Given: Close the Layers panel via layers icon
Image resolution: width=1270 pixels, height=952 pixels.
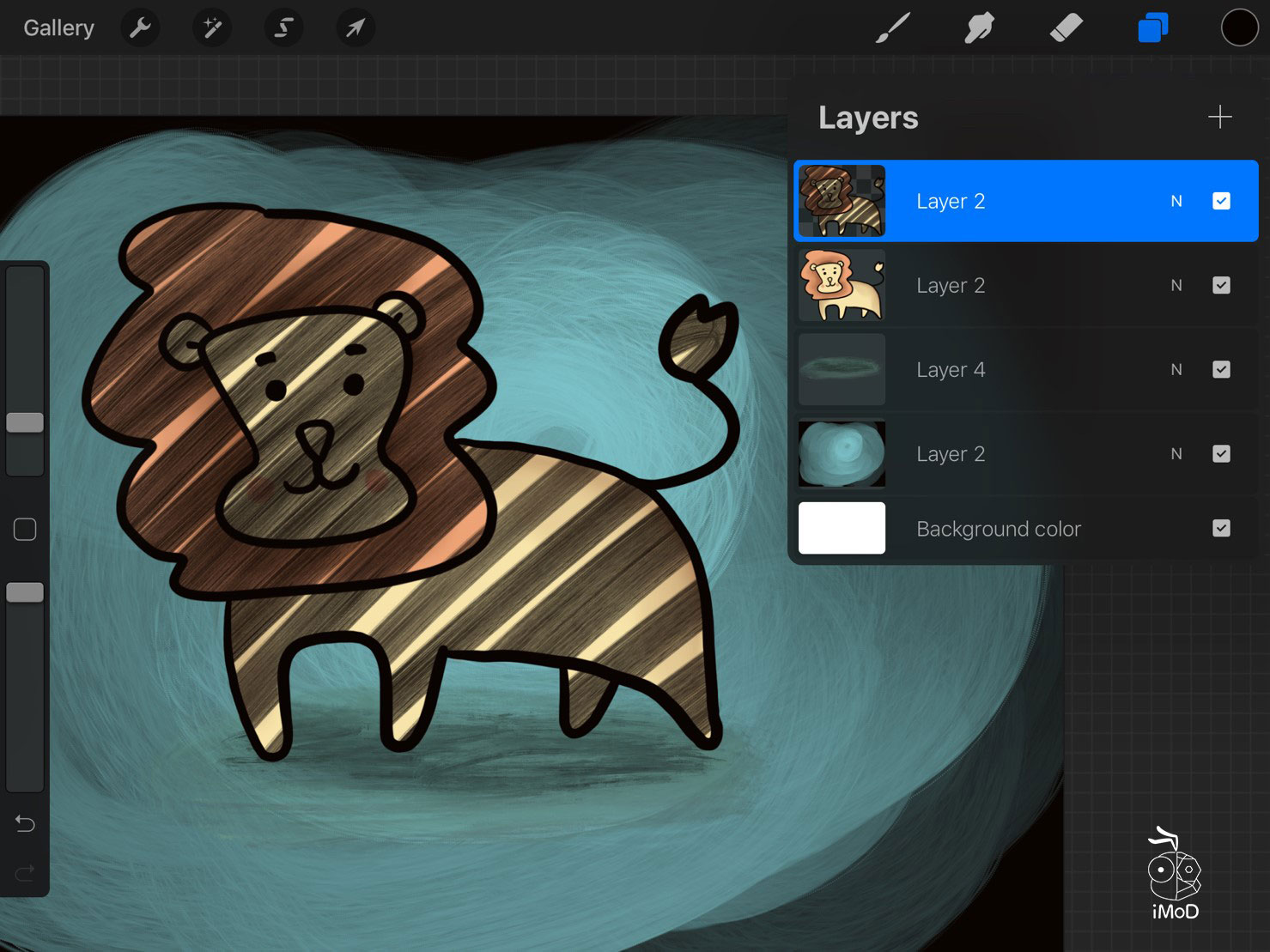Looking at the screenshot, I should (1152, 28).
